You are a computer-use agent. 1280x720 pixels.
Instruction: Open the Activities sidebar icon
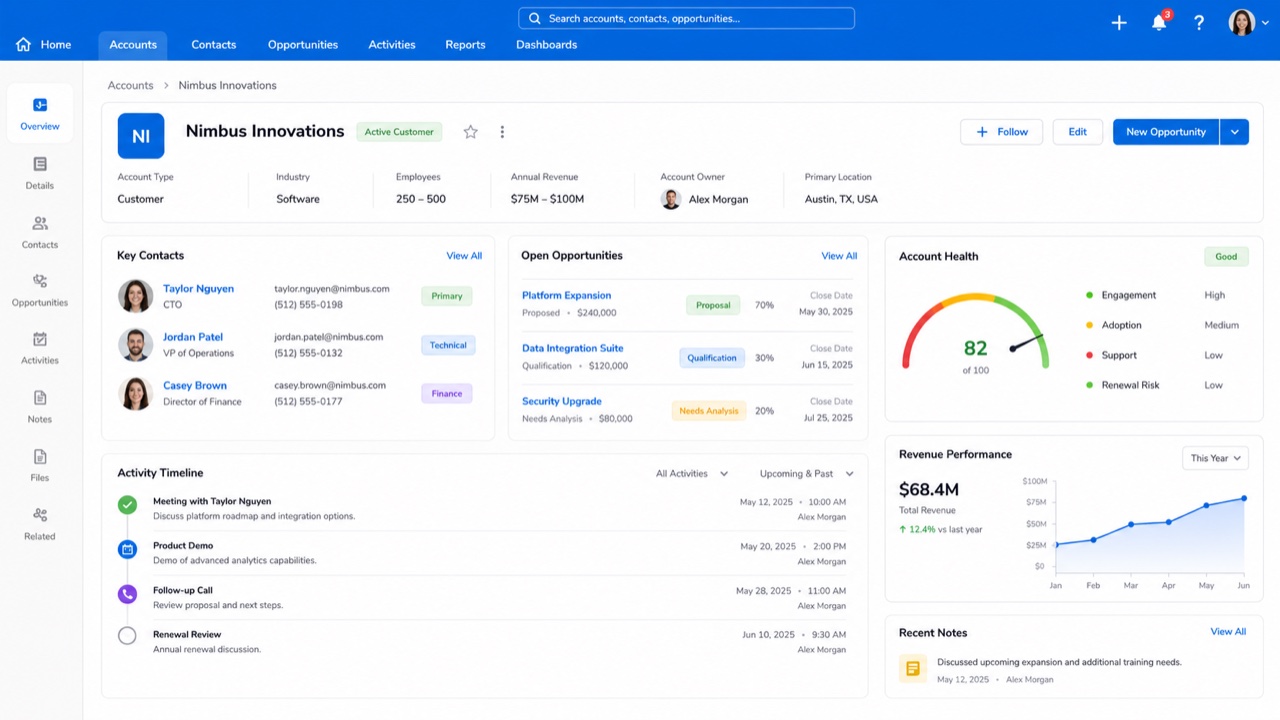pos(40,339)
